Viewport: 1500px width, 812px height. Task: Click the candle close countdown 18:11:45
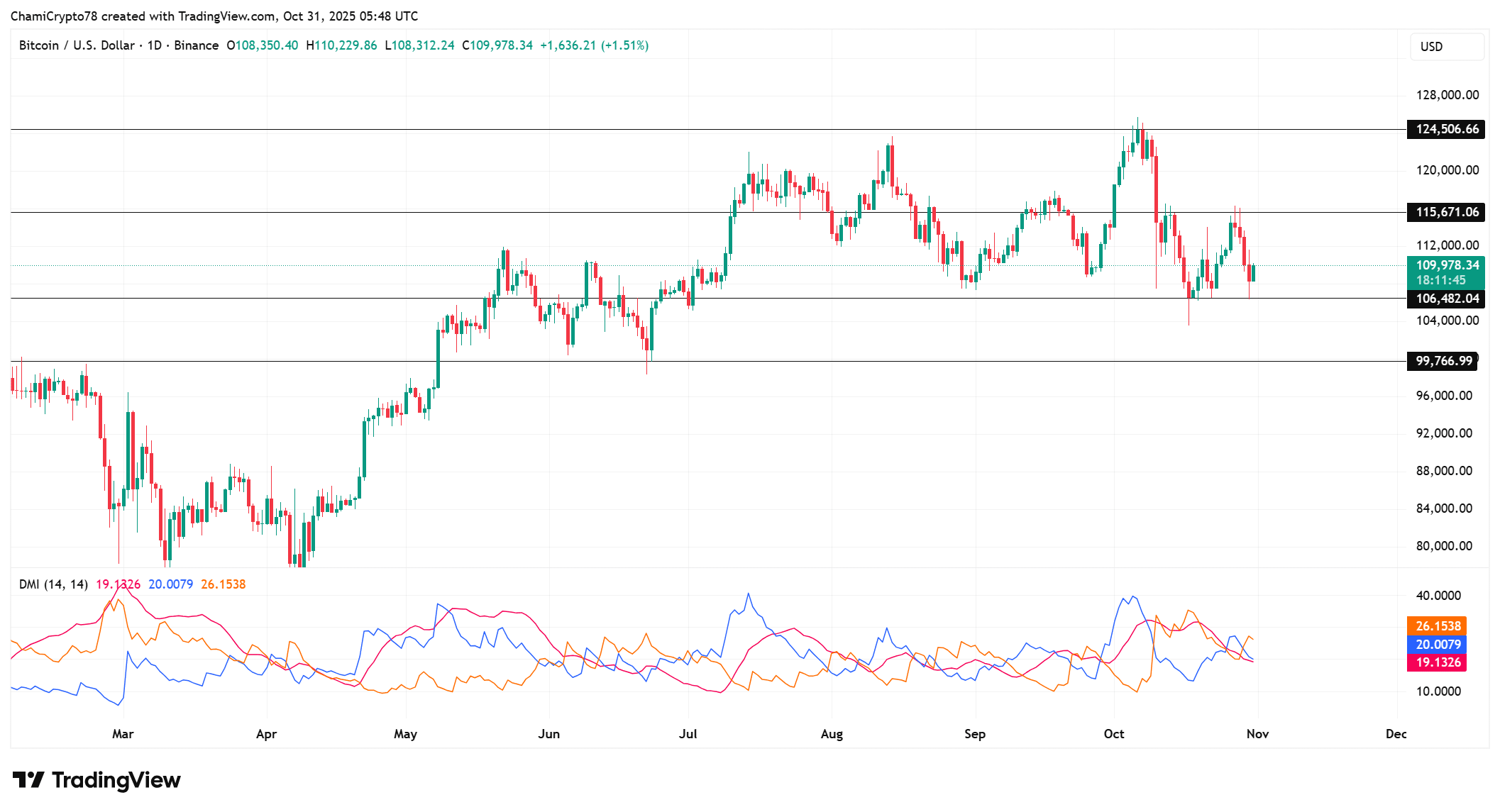1440,280
